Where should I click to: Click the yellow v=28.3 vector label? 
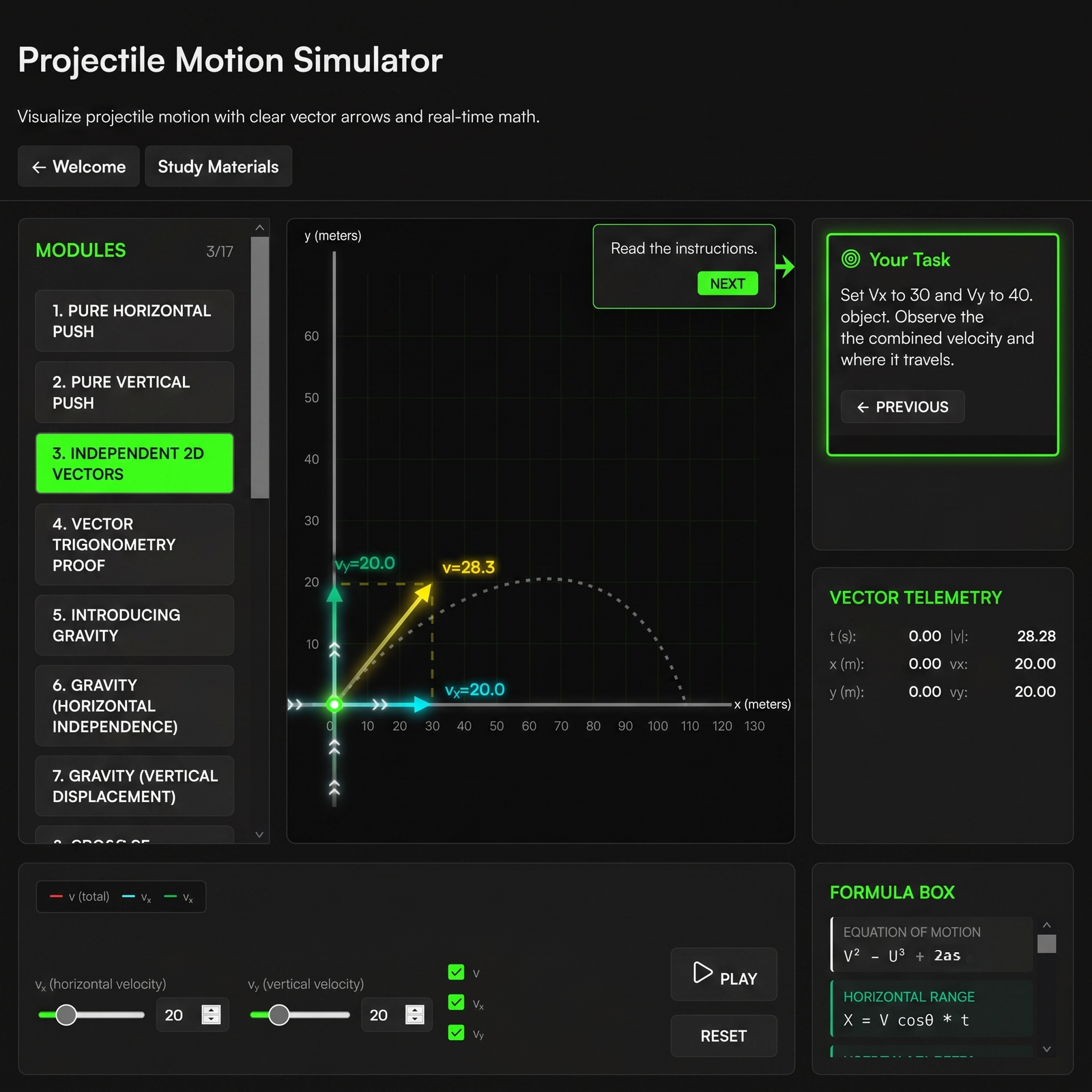(x=468, y=567)
